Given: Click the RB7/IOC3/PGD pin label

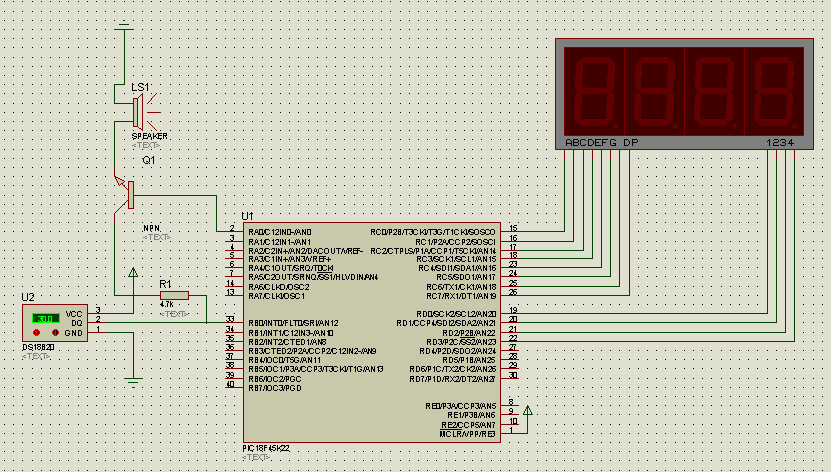Looking at the screenshot, I should 275,388.
